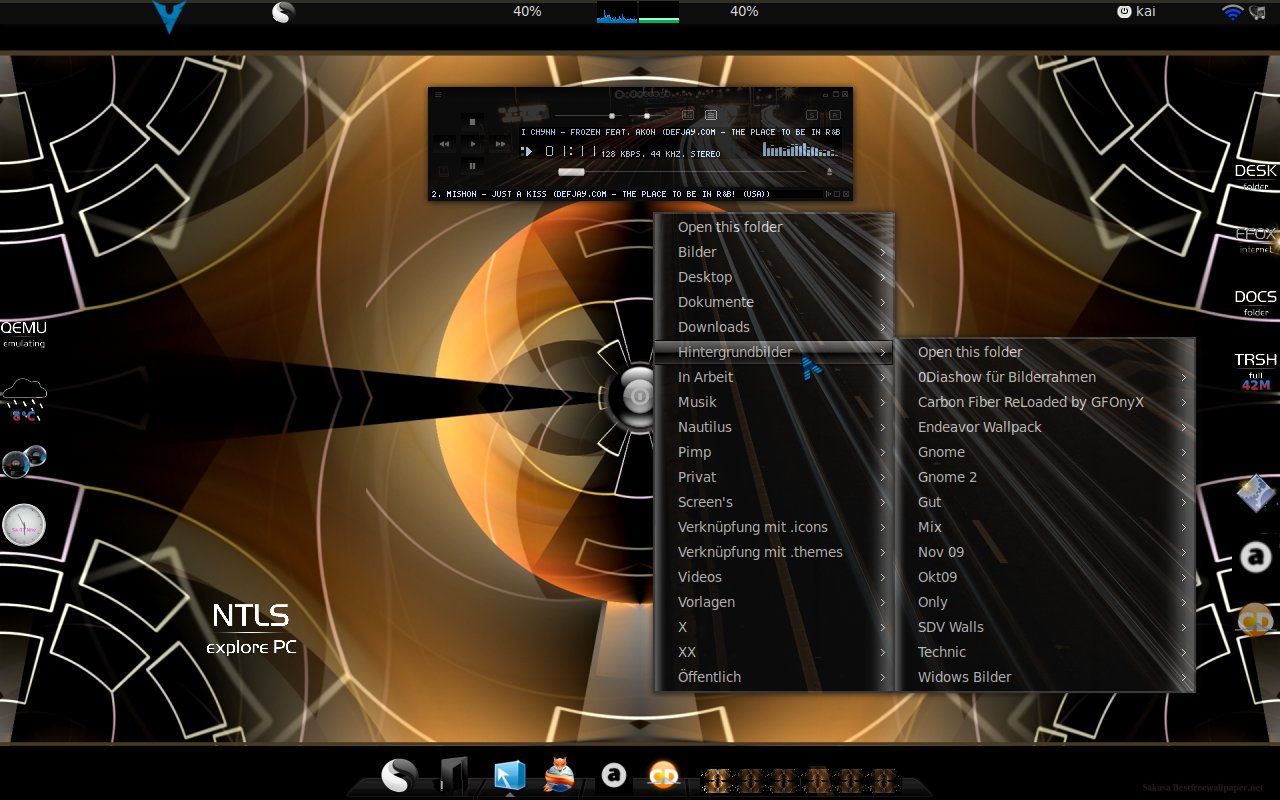Click the blue cursor-arrow icon in dock
The width and height of the screenshot is (1280, 800).
(x=509, y=775)
